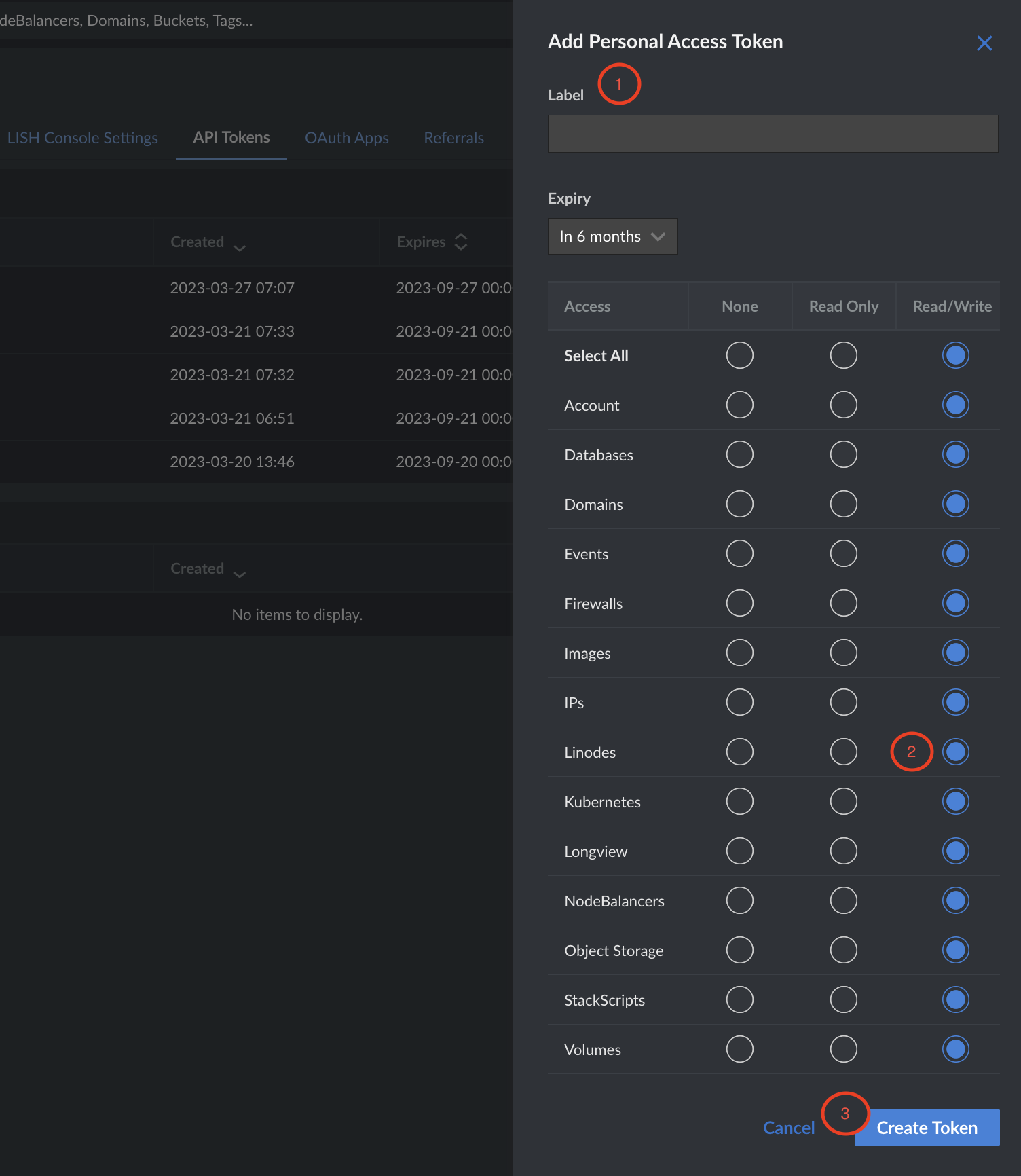The image size is (1021, 1176).
Task: Set Domains access to Read Only
Action: 843,504
